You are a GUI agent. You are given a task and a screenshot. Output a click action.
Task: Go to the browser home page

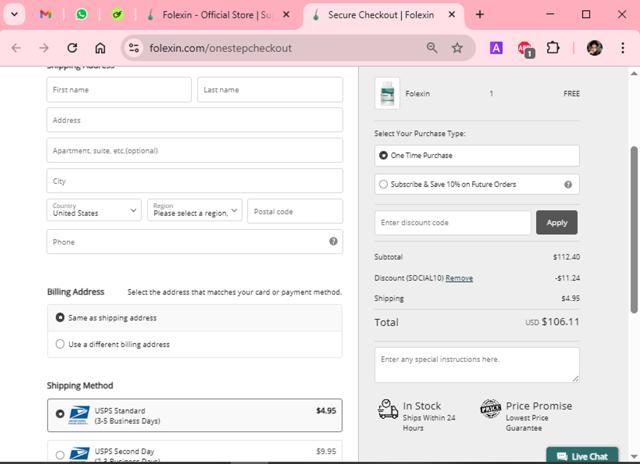tap(100, 48)
